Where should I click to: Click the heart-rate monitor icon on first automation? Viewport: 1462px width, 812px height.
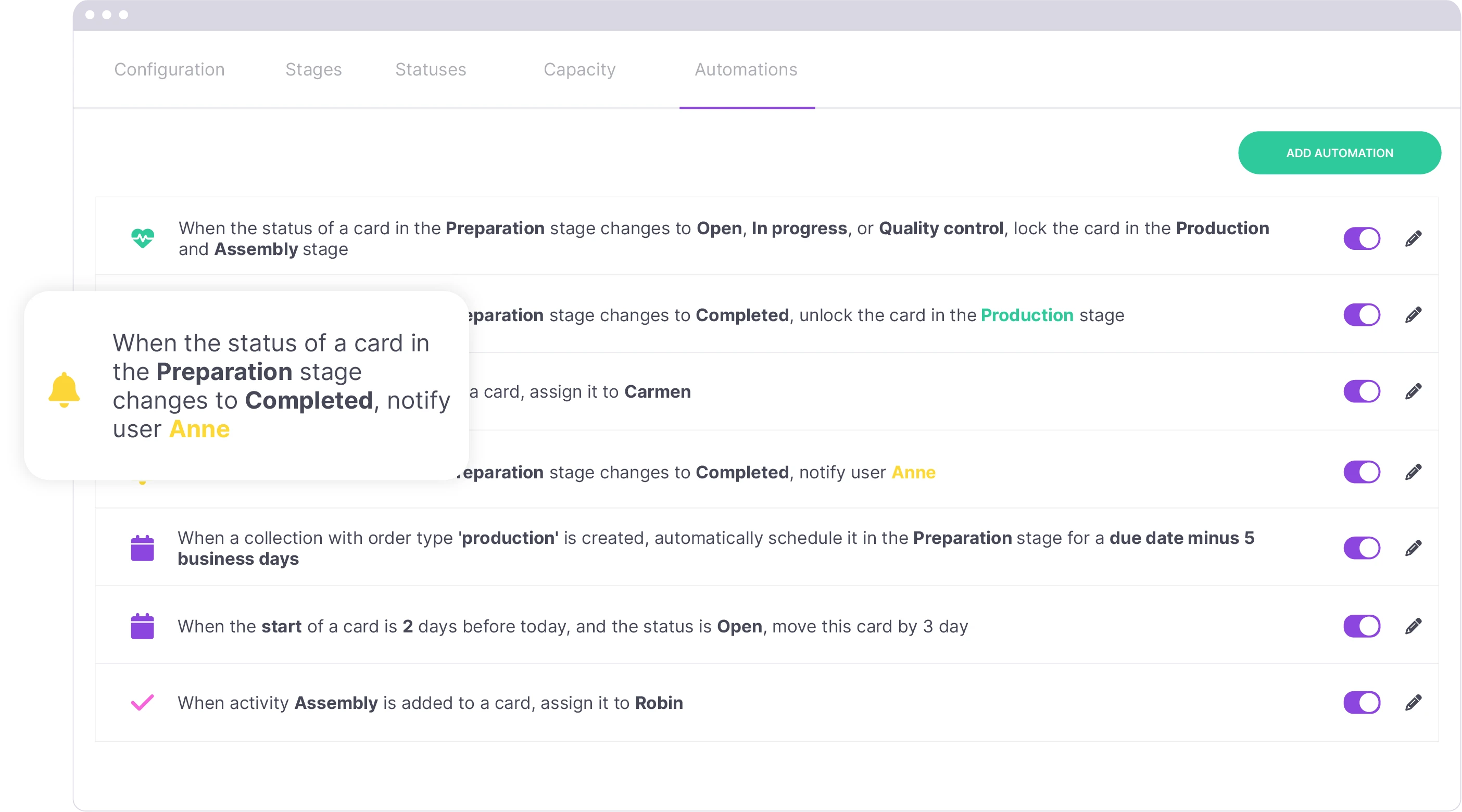coord(144,238)
